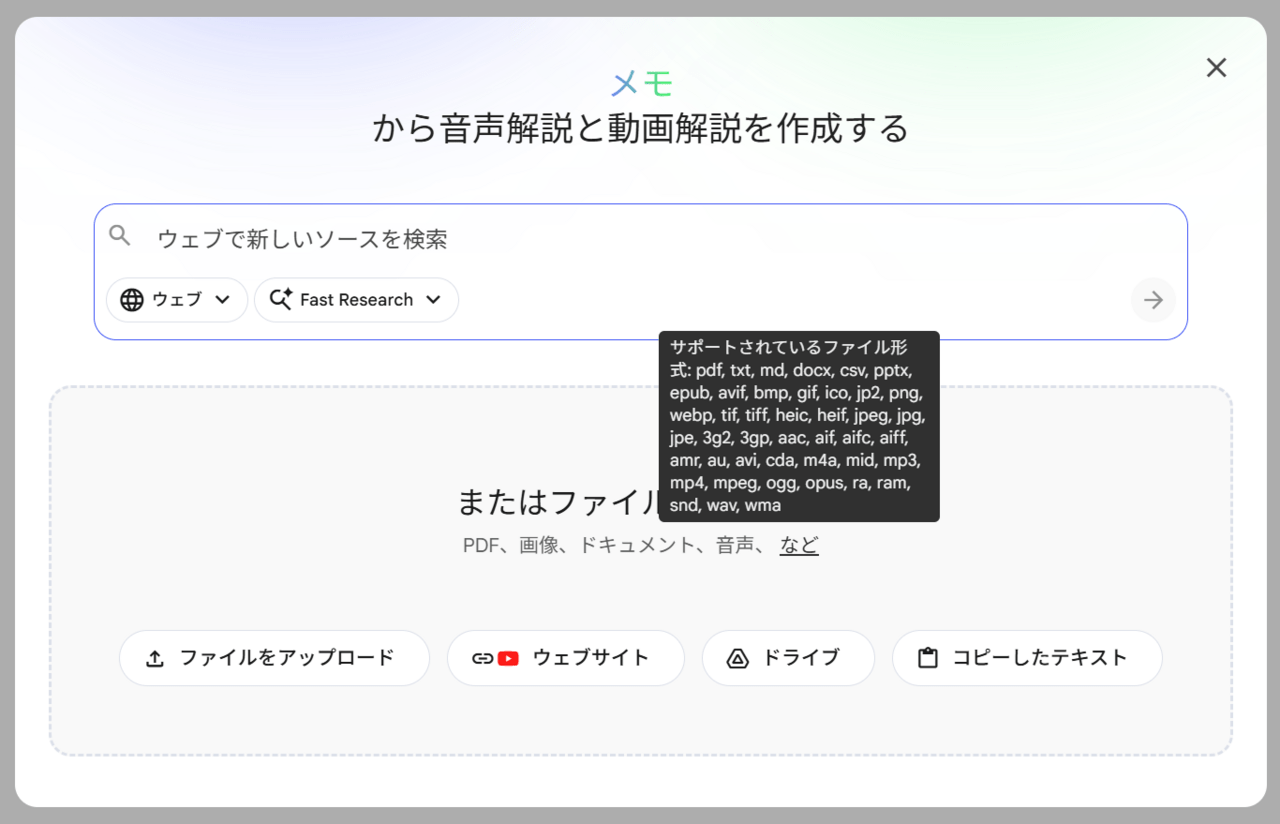Select the コピーしたテキスト button label
Viewport: 1280px width, 824px height.
1040,658
